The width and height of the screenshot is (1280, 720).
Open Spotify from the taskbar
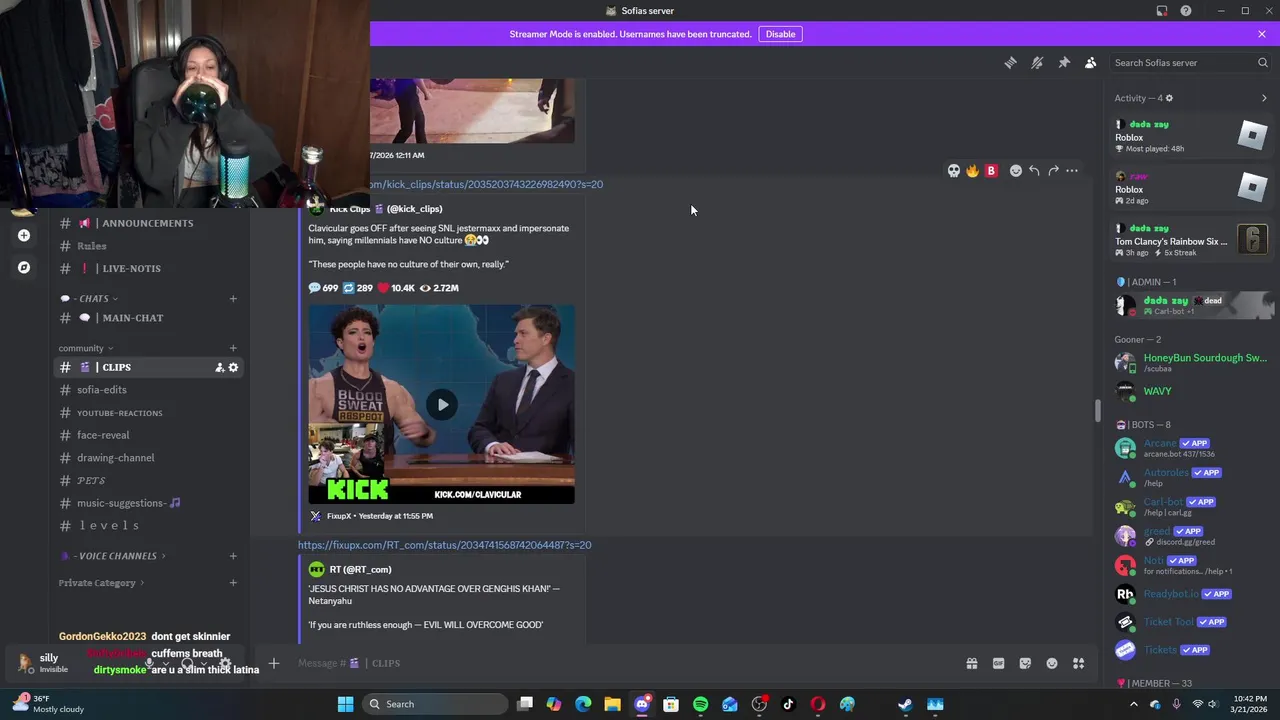pyautogui.click(x=700, y=704)
